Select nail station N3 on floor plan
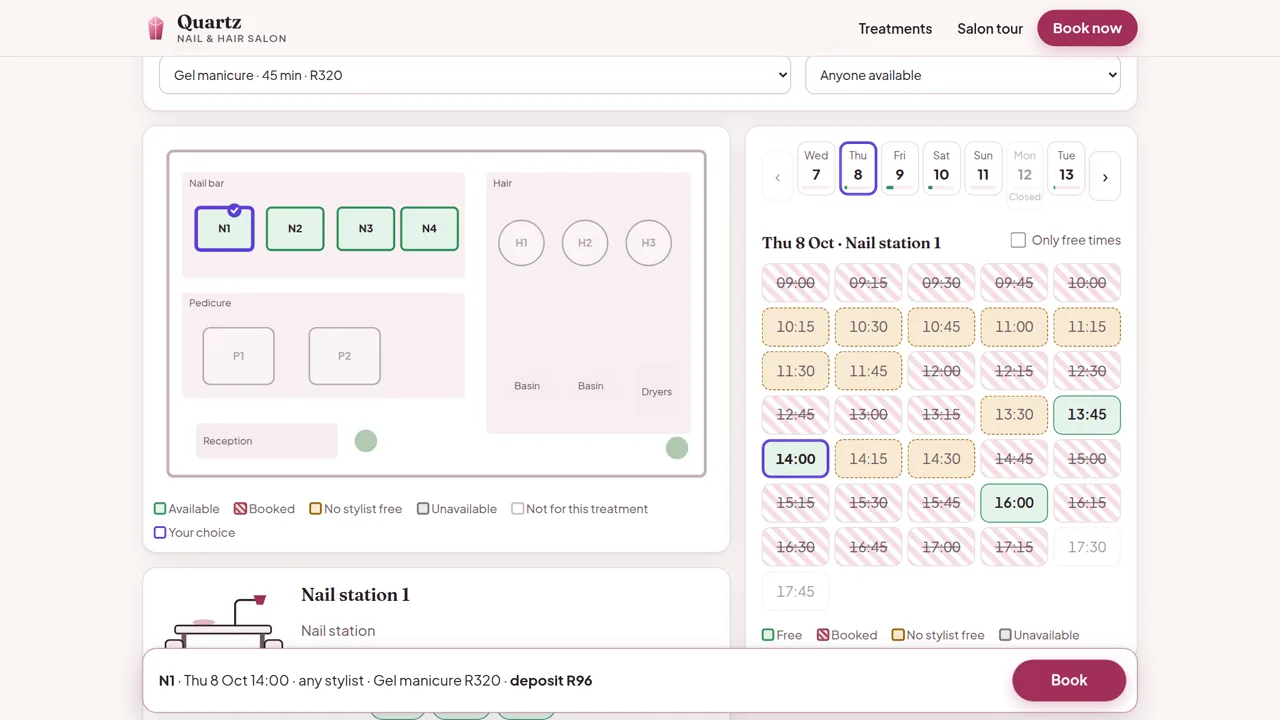Viewport: 1280px width, 720px height. point(366,228)
